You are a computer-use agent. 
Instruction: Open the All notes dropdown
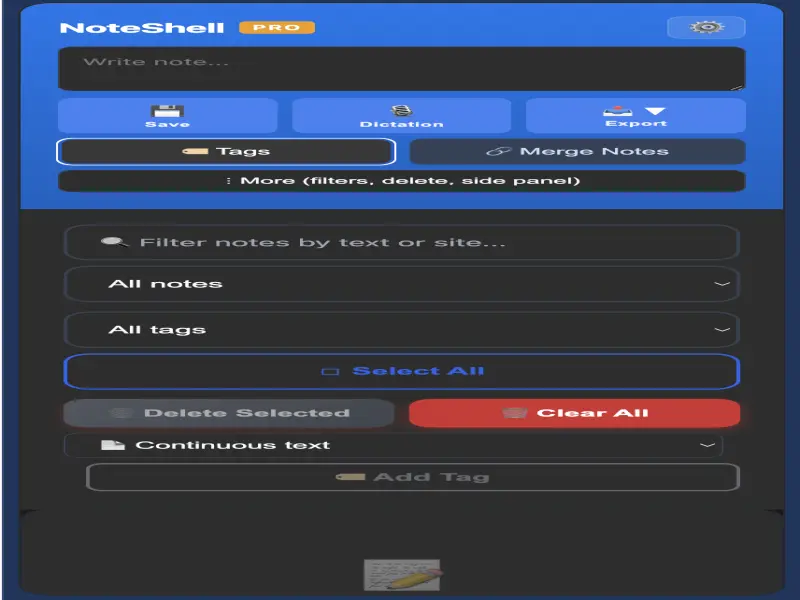401,284
